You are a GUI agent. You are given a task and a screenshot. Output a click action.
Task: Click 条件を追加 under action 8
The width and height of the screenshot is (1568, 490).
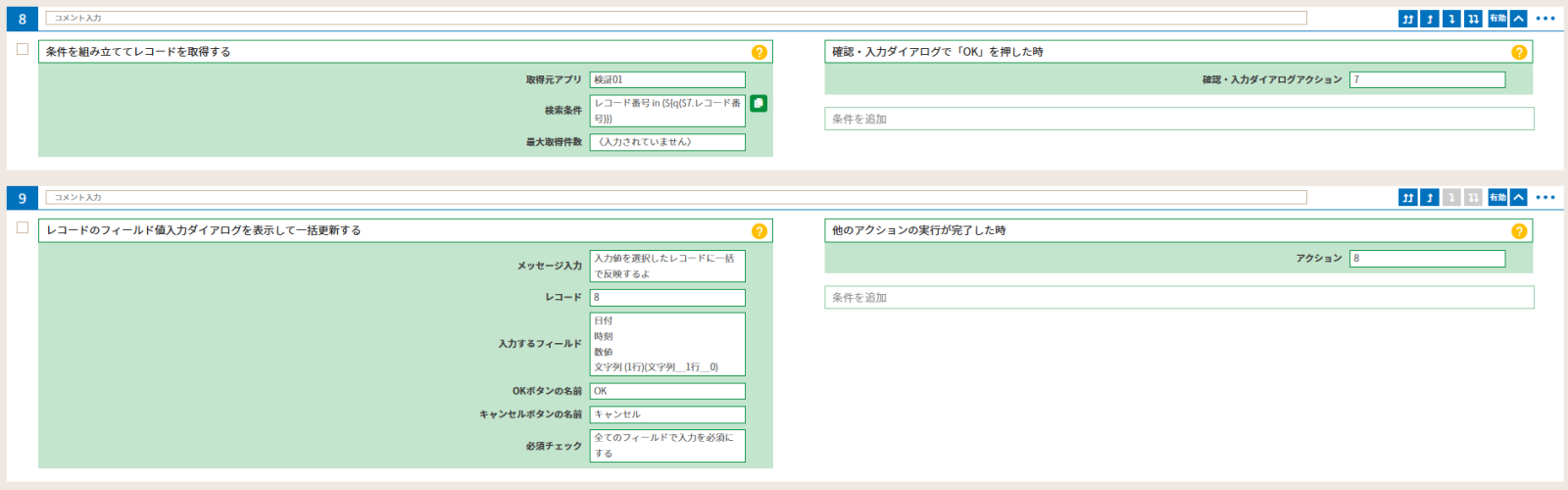coord(1179,119)
